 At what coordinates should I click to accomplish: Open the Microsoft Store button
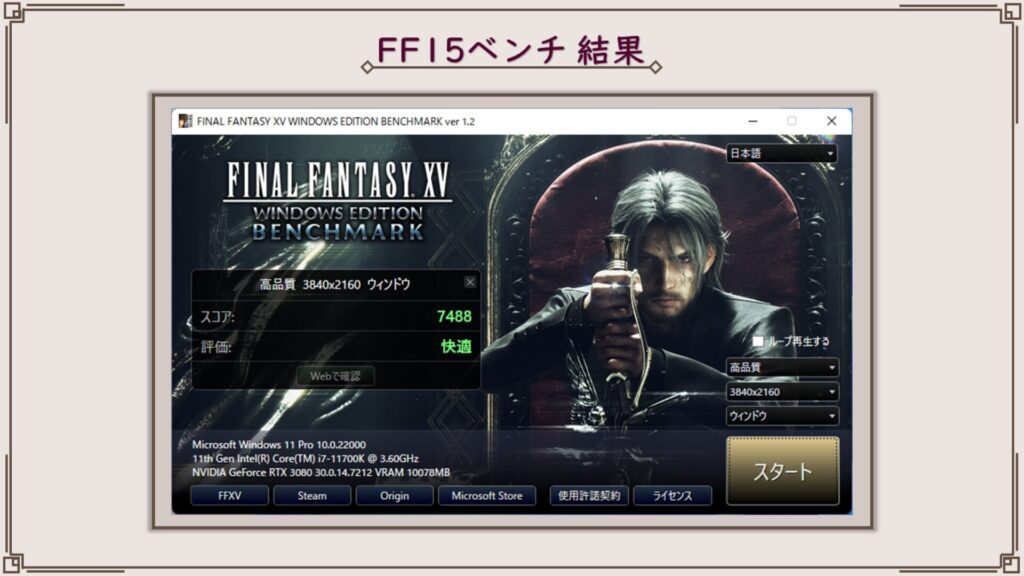tap(487, 496)
